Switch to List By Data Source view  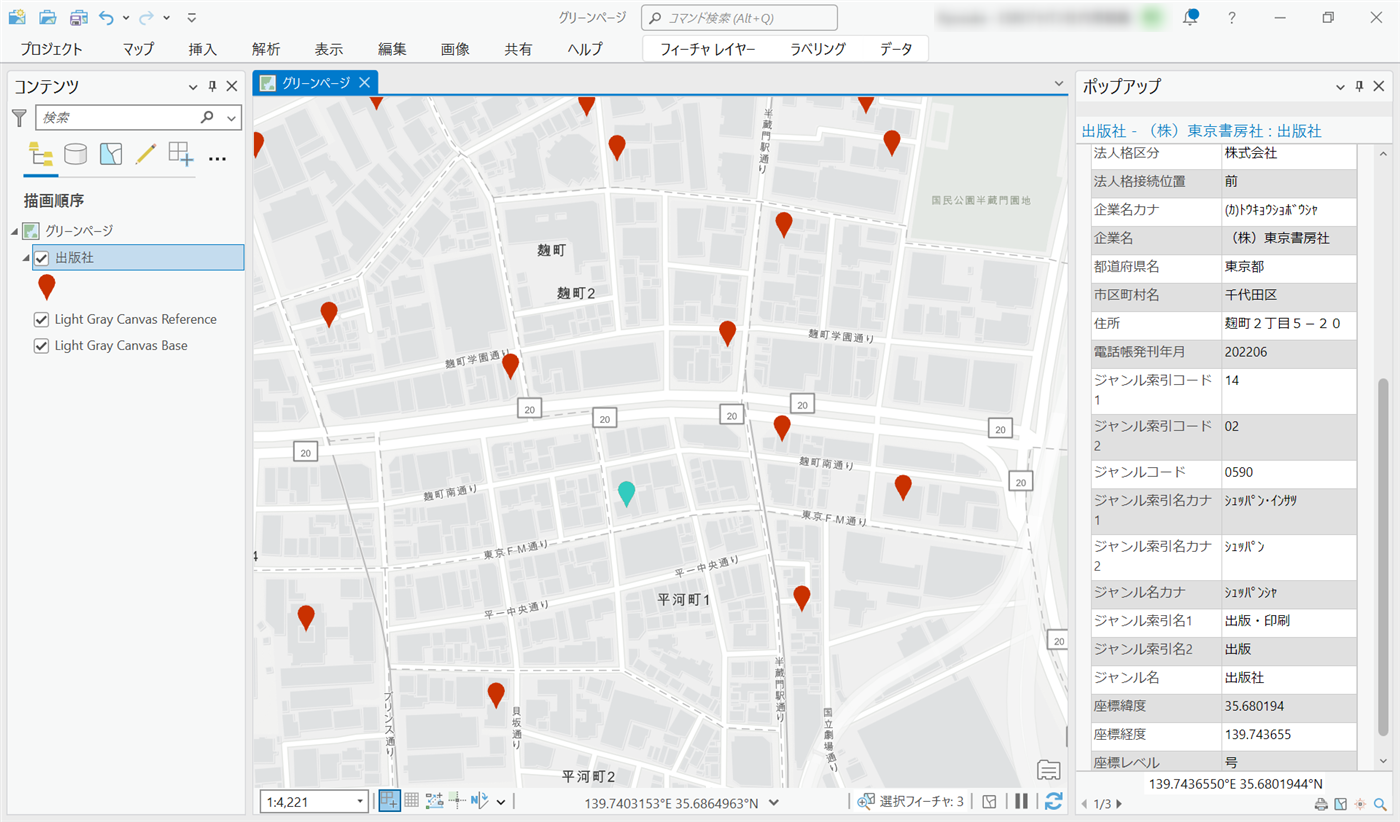tap(75, 154)
